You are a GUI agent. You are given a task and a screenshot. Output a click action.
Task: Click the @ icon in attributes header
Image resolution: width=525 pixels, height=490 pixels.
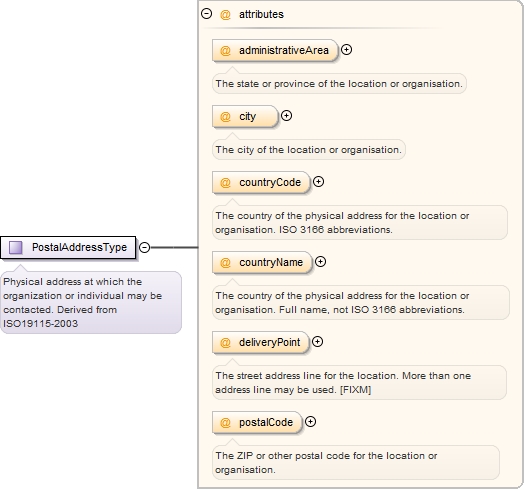click(225, 14)
